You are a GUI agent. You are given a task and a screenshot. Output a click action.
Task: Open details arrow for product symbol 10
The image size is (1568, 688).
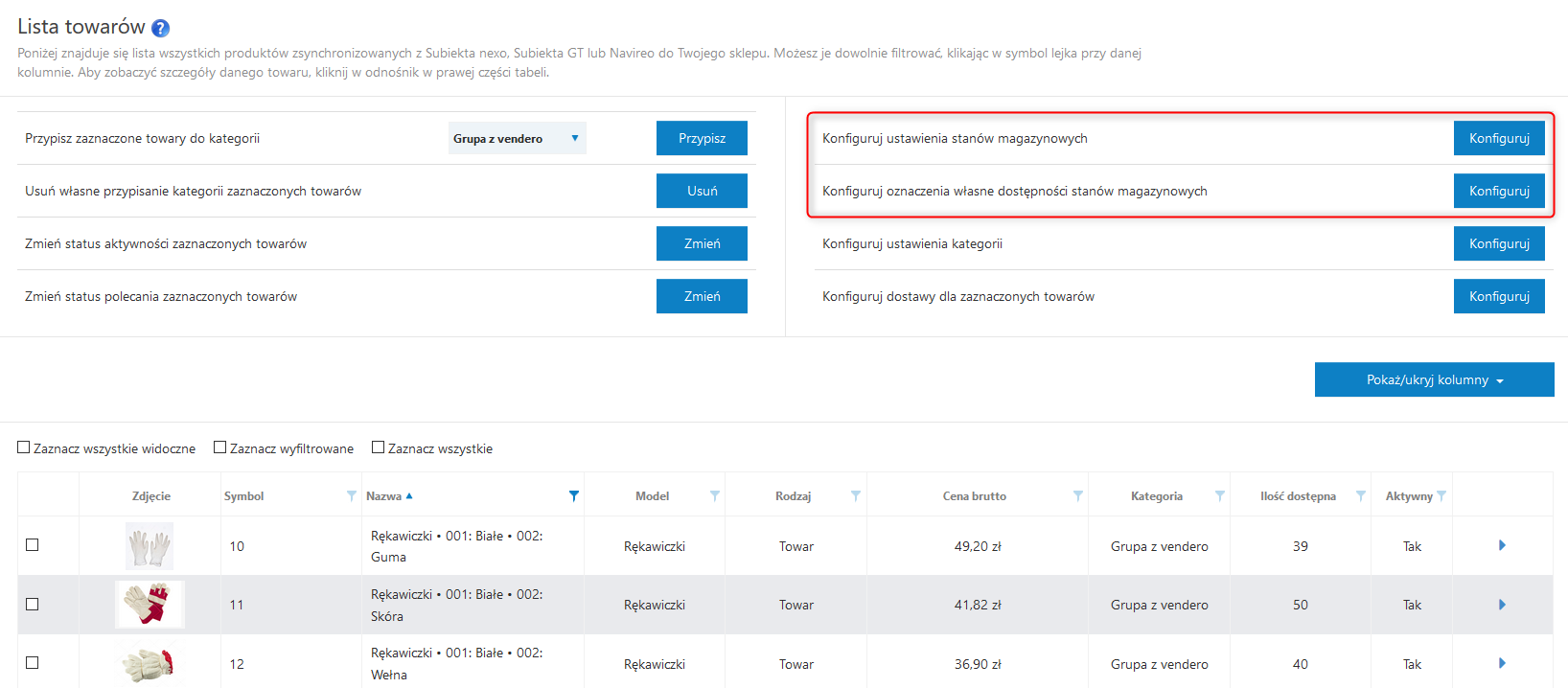point(1502,545)
